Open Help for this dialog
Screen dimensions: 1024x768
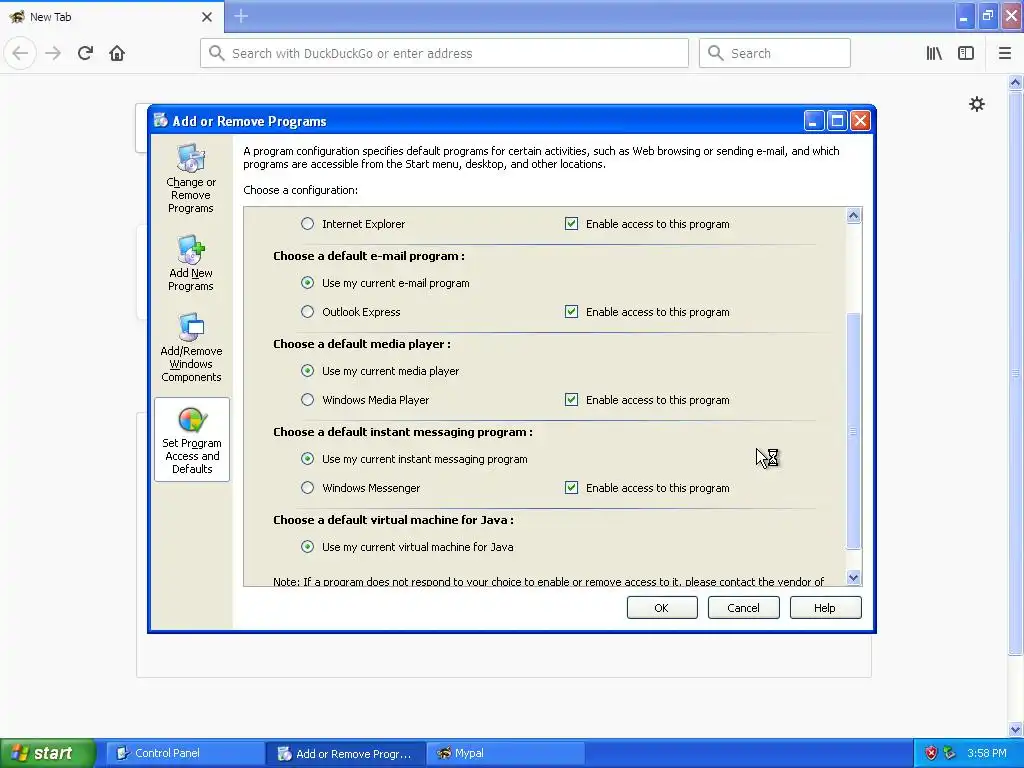point(825,607)
